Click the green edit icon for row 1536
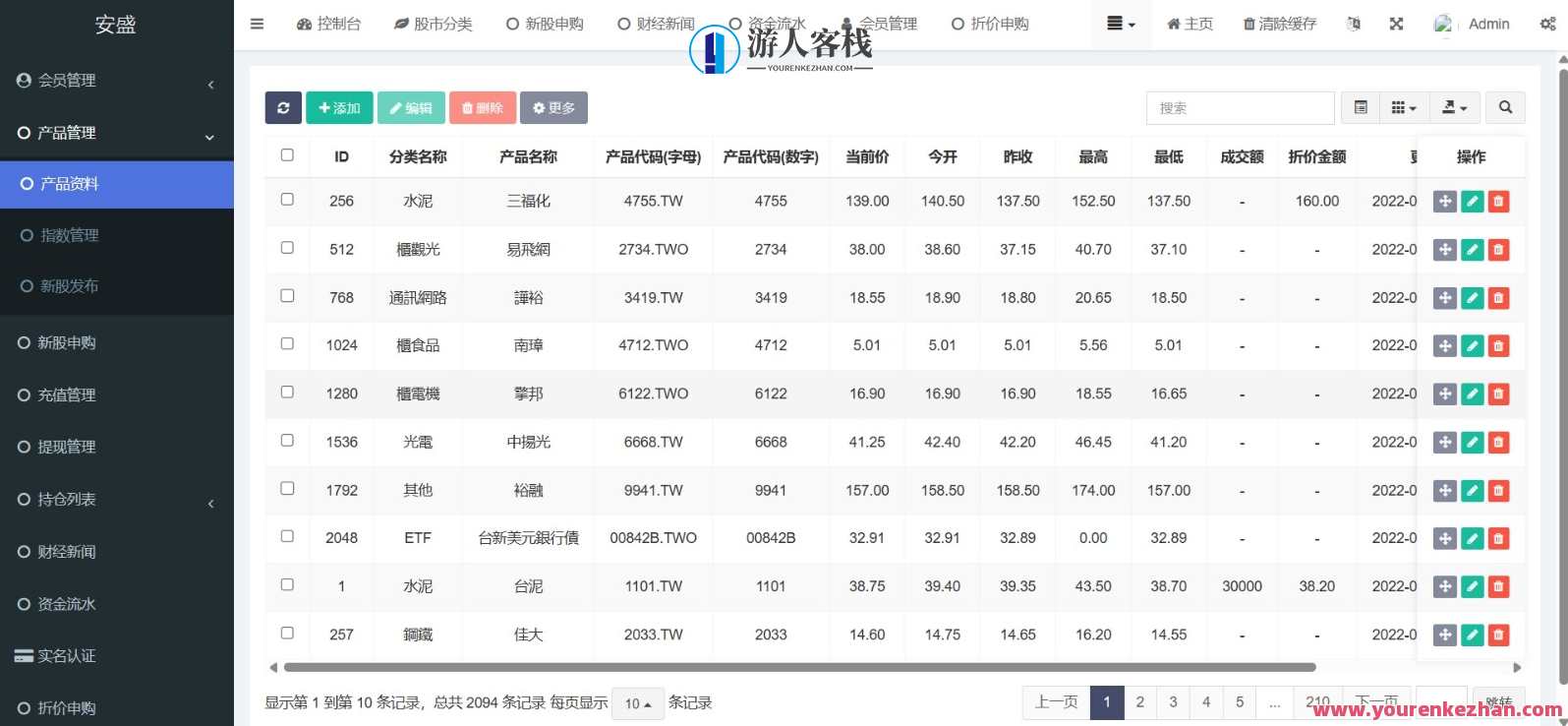 click(x=1472, y=443)
